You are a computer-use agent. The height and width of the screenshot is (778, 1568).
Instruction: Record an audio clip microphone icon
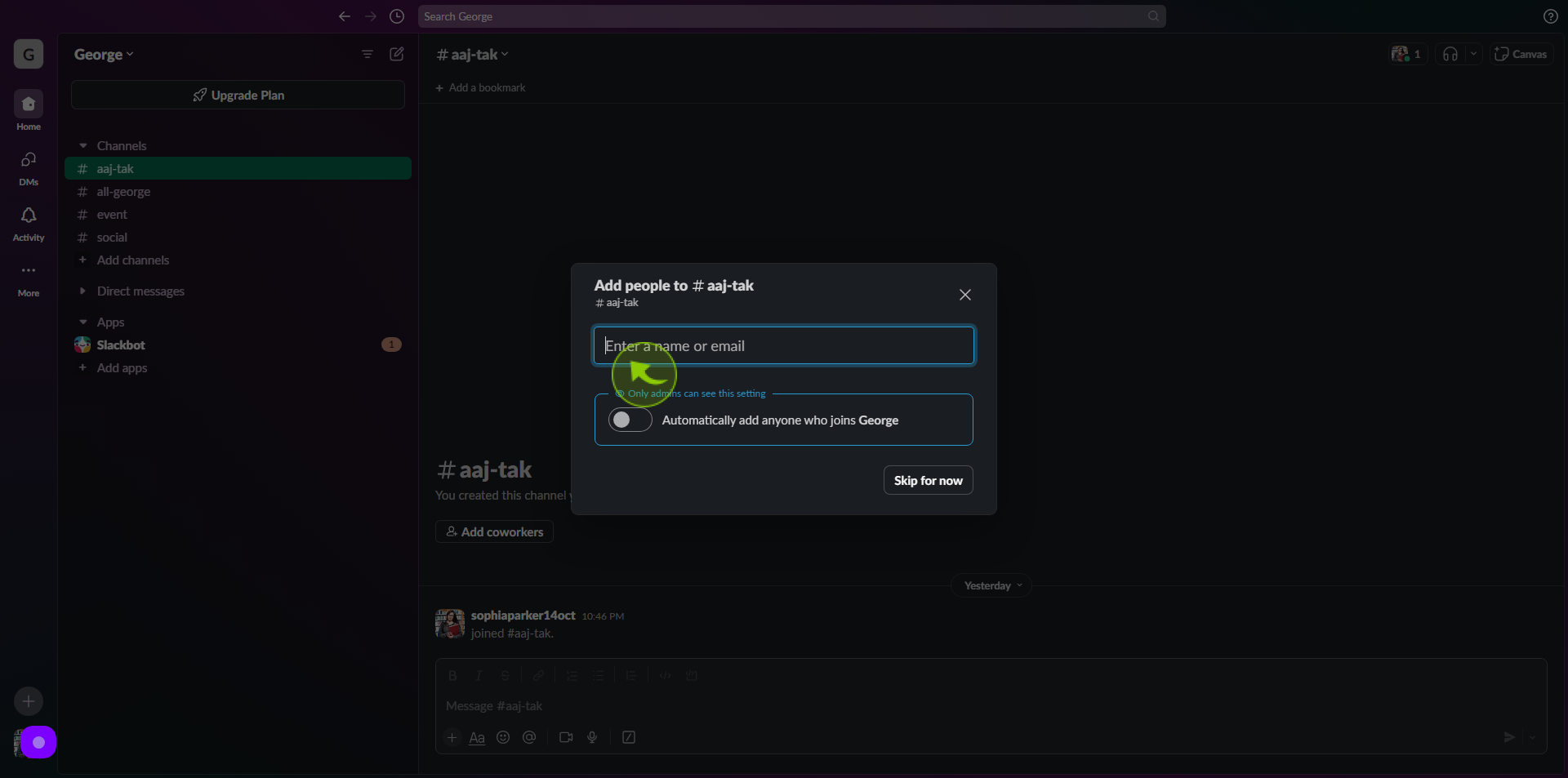592,737
